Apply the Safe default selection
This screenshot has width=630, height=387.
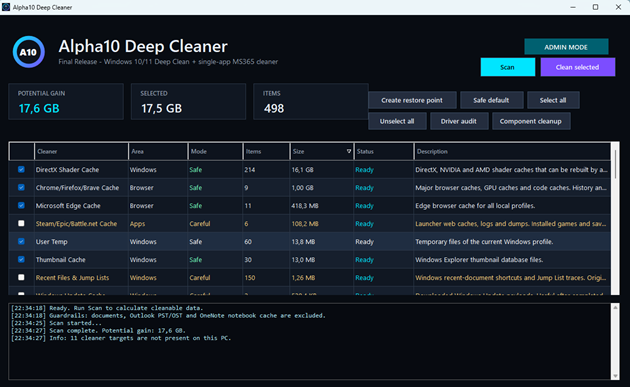491,100
